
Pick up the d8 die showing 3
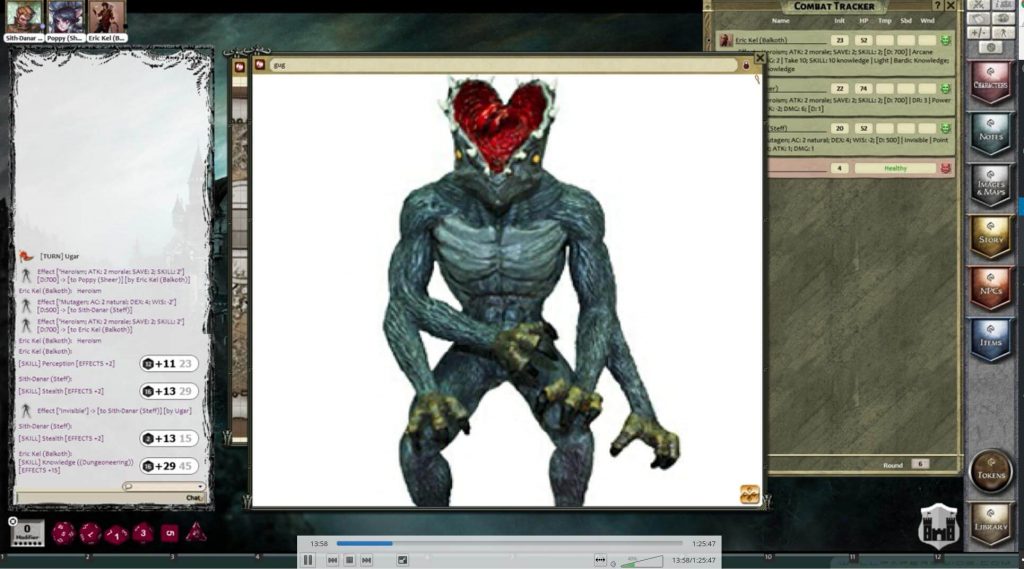(x=143, y=533)
